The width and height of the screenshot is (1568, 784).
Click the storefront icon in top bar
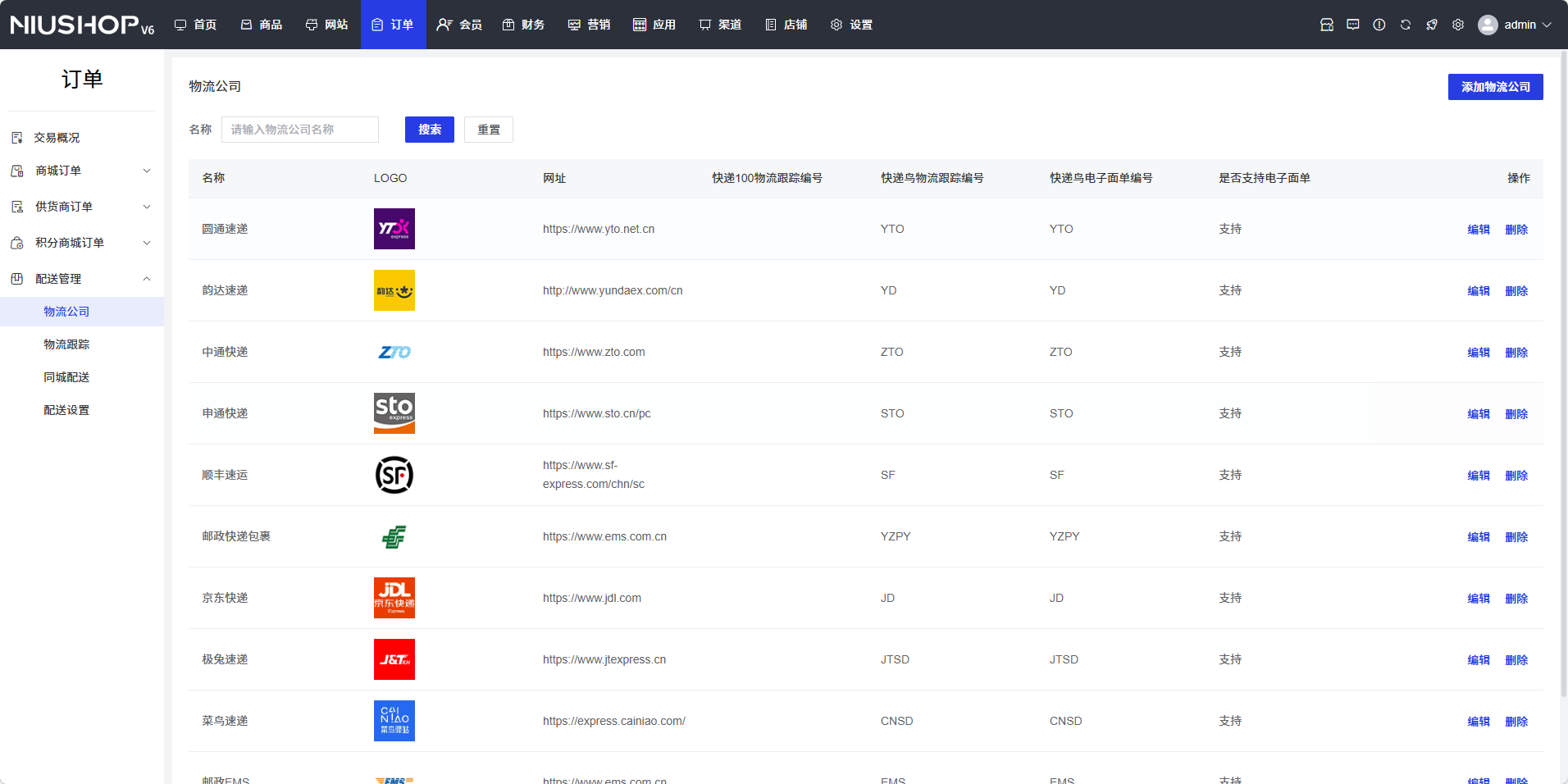[1327, 25]
